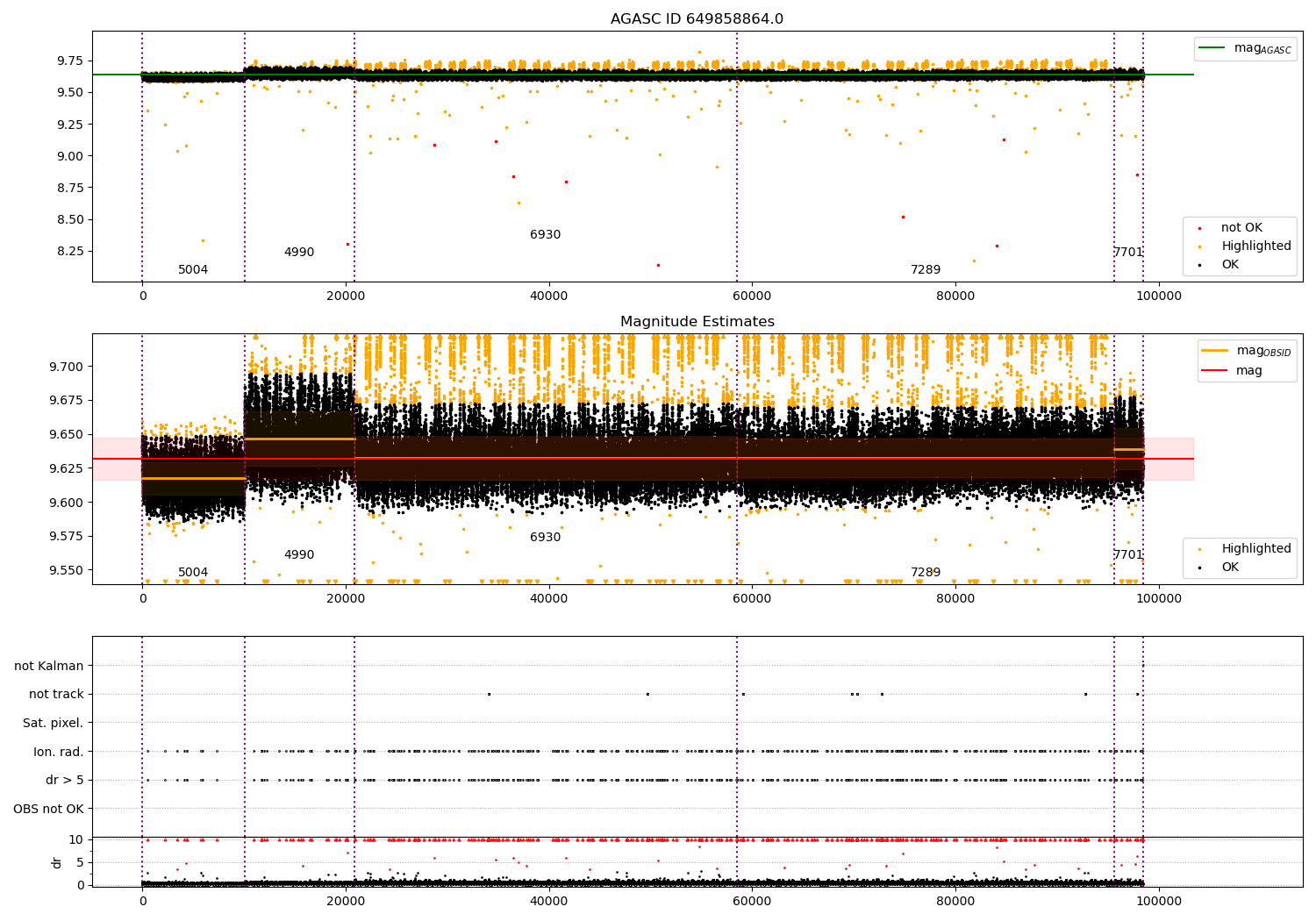This screenshot has height=921, width=1316.
Task: Click the red dot marker beside 'not OK'
Action: [x=1200, y=228]
